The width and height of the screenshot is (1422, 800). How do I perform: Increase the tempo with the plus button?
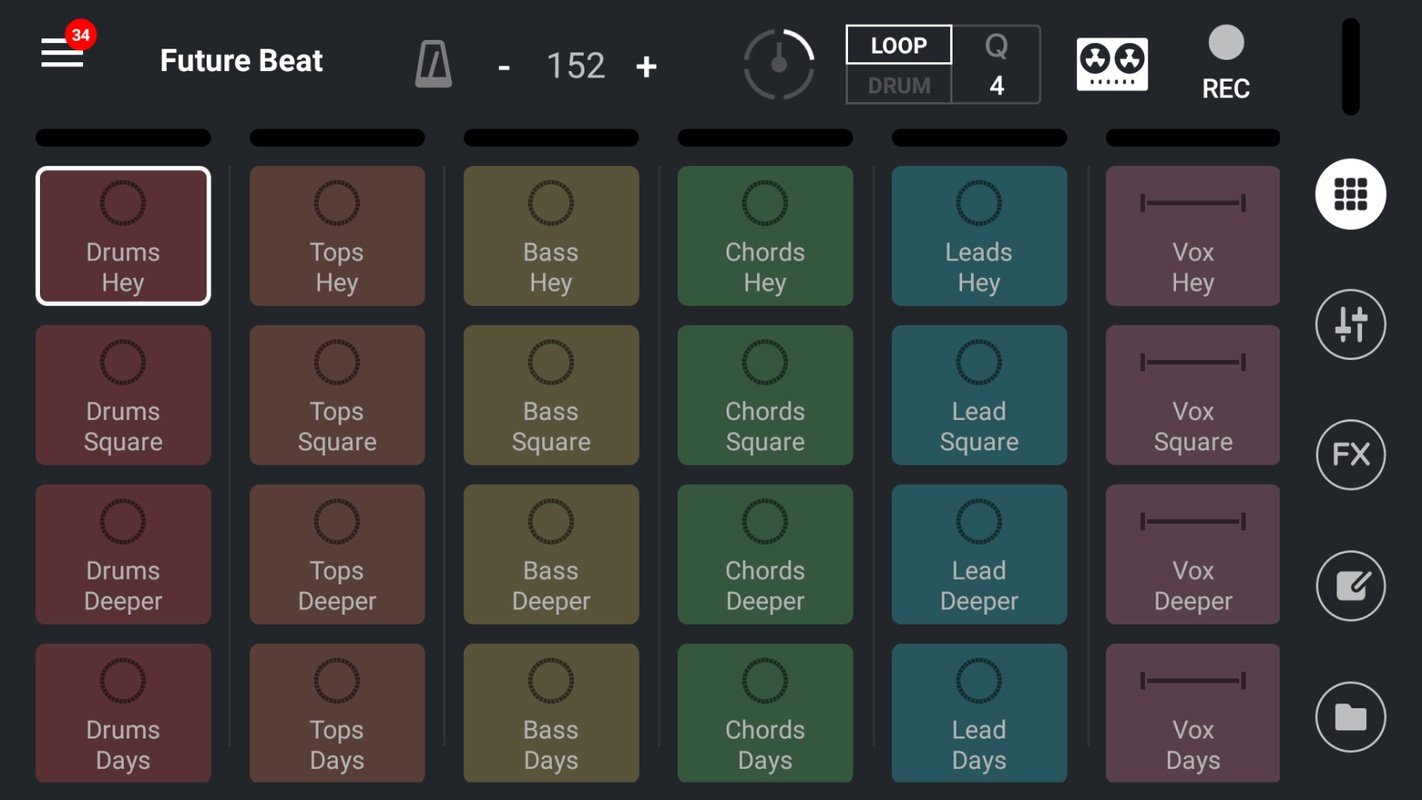click(646, 65)
